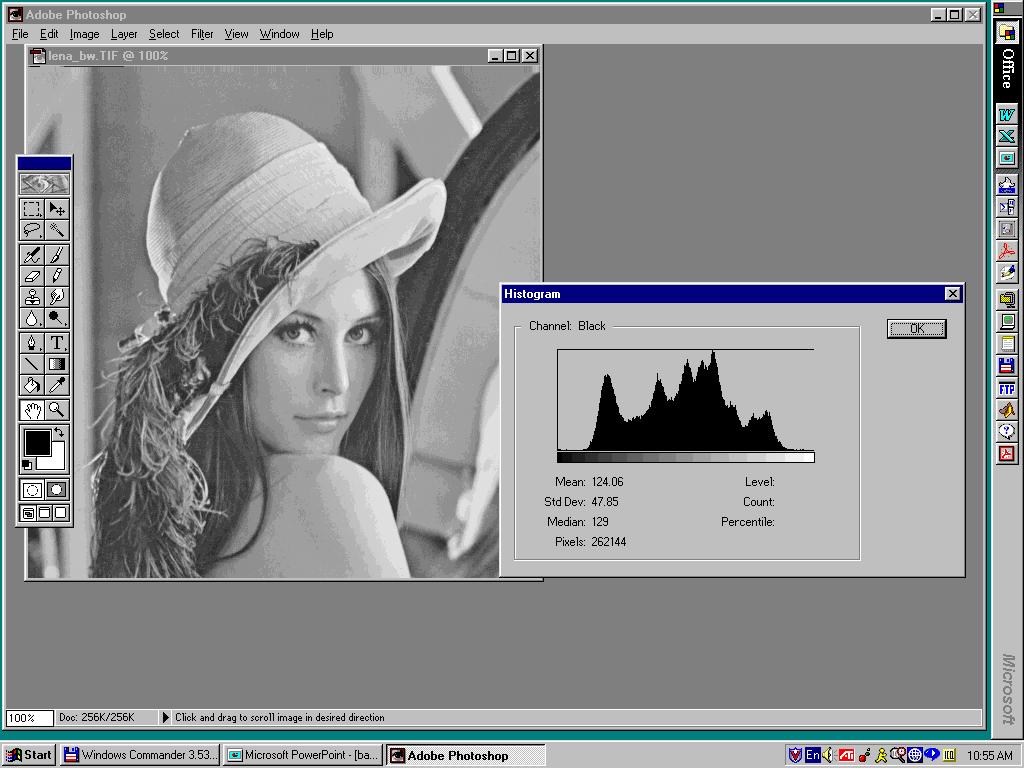This screenshot has width=1024, height=768.
Task: Expand the status bar info arrow
Action: [165, 717]
